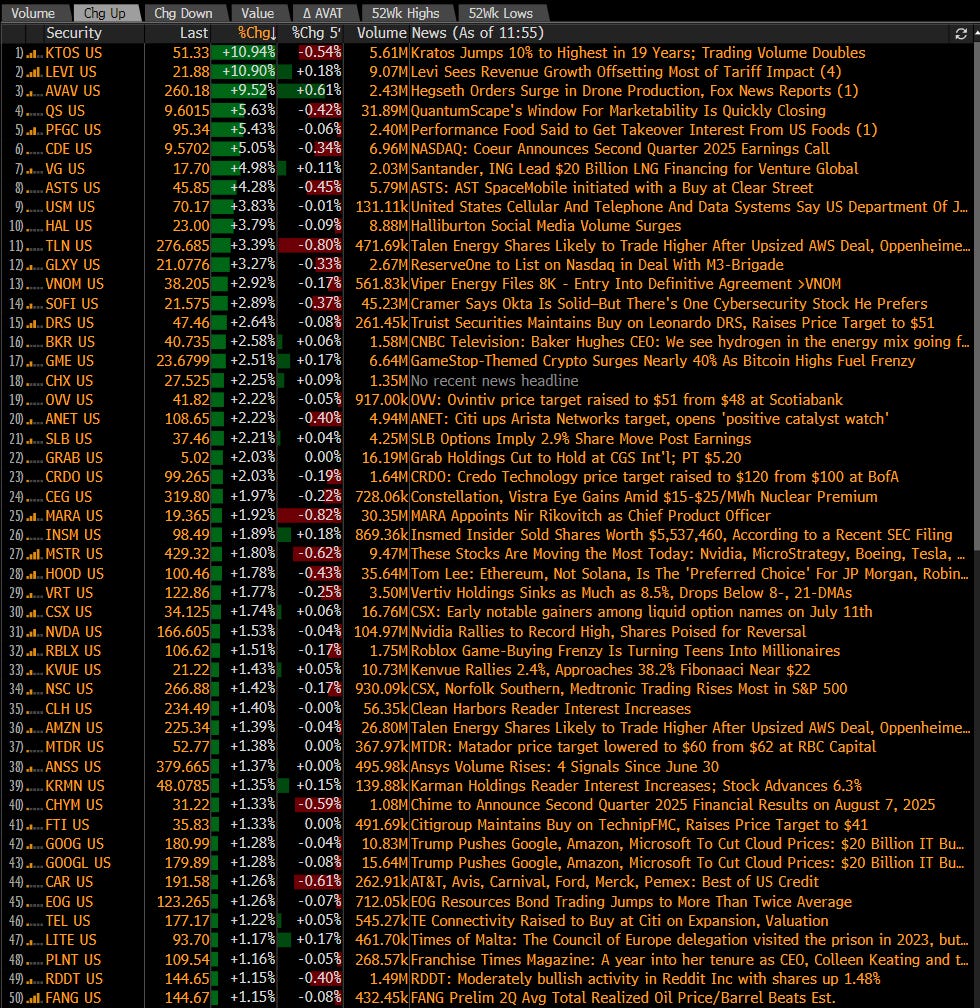Select the KTOS US ticker

point(73,53)
